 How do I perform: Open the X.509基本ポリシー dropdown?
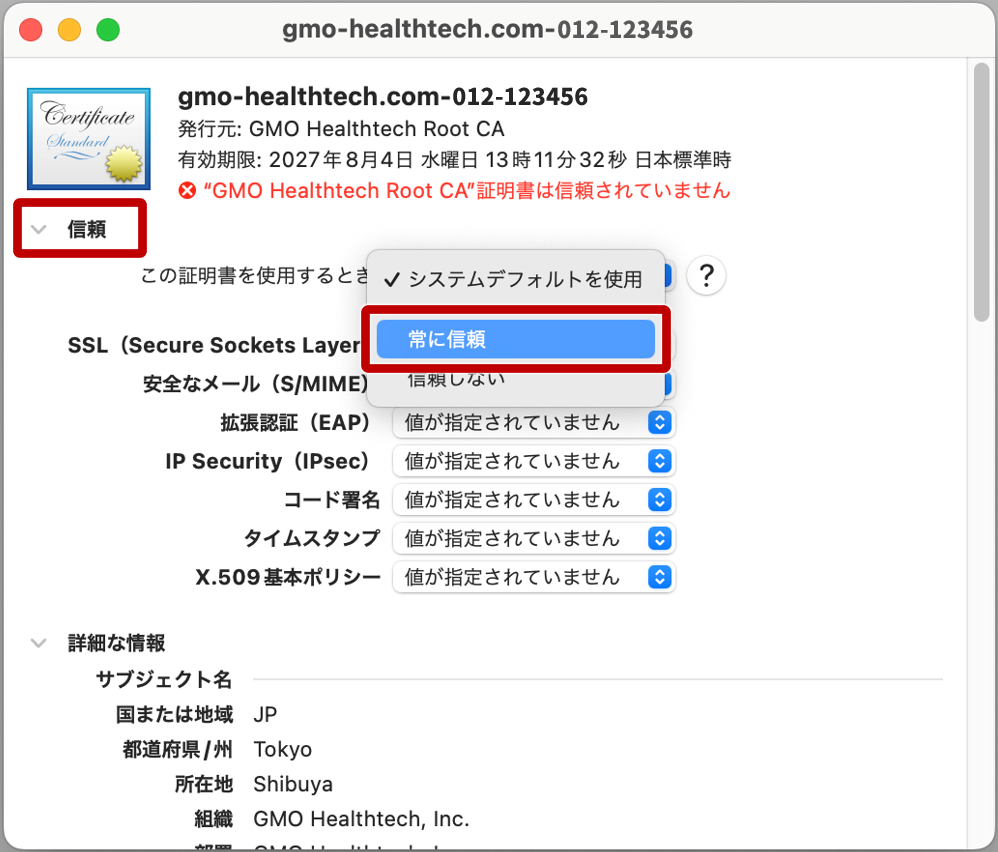click(533, 577)
